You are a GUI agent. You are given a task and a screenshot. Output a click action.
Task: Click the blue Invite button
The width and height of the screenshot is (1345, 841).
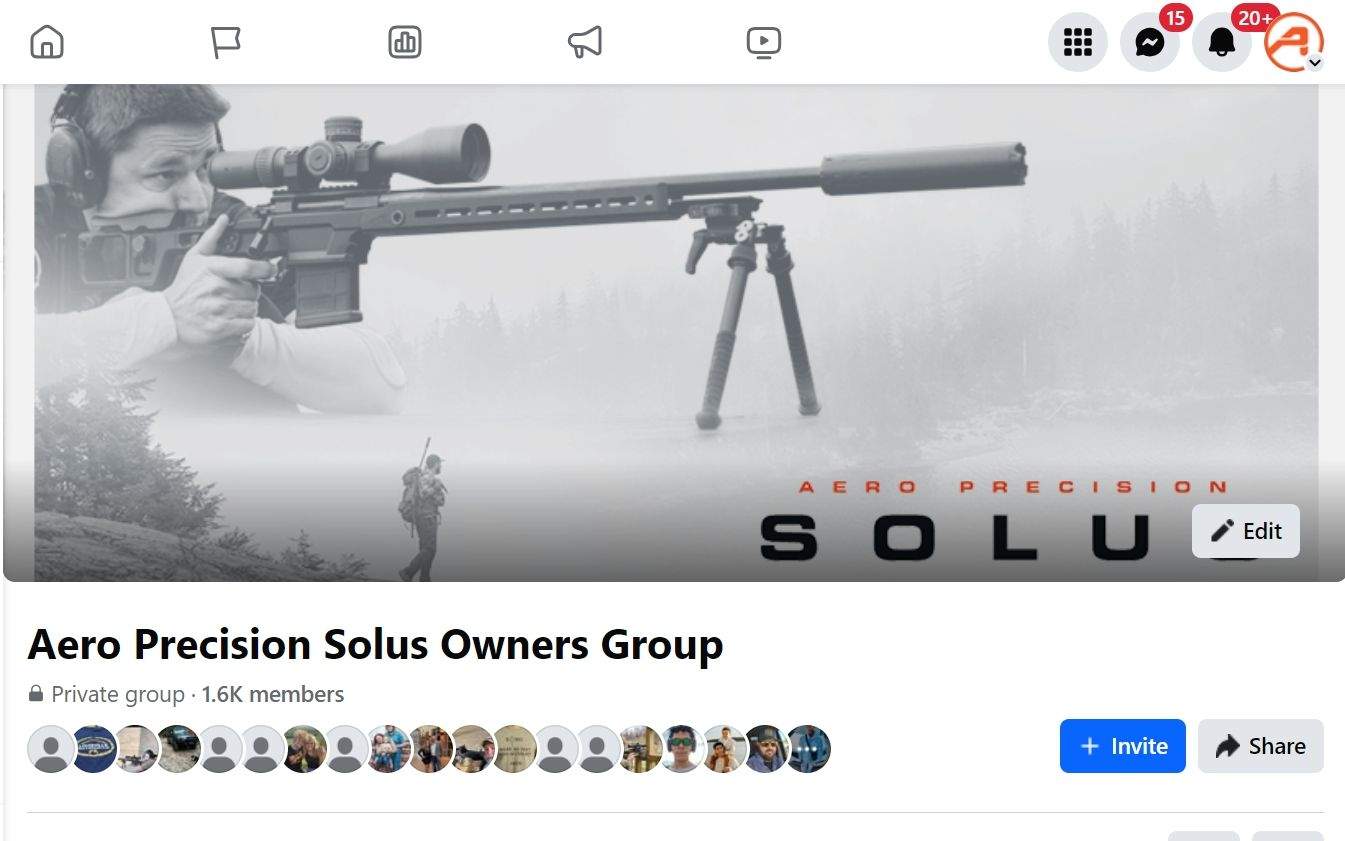pos(1123,746)
